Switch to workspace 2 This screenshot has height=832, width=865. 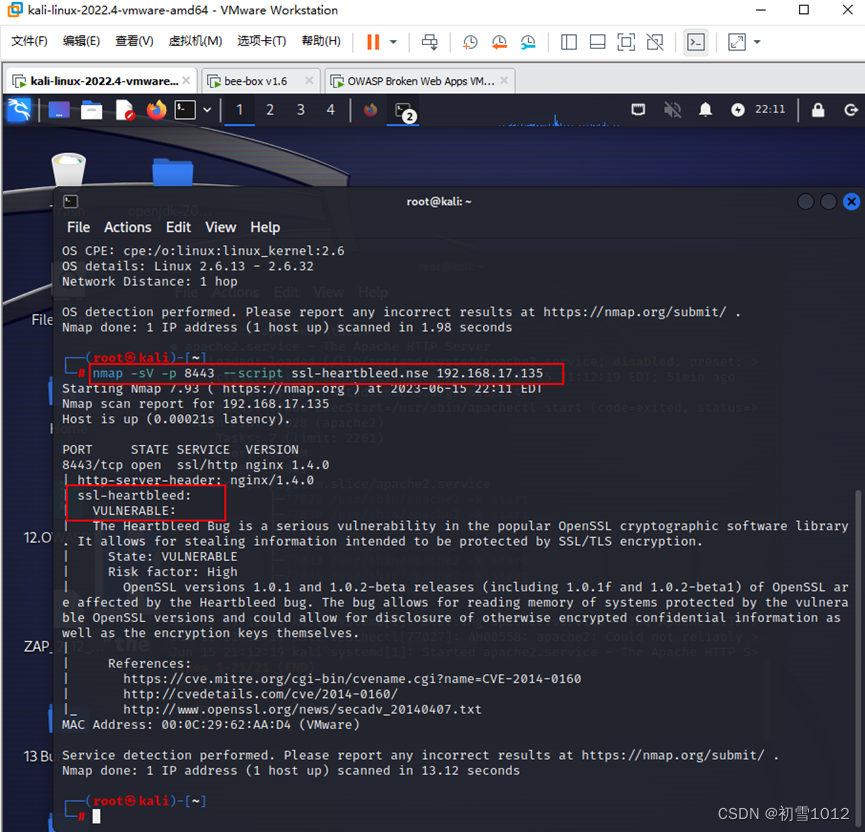click(x=270, y=110)
